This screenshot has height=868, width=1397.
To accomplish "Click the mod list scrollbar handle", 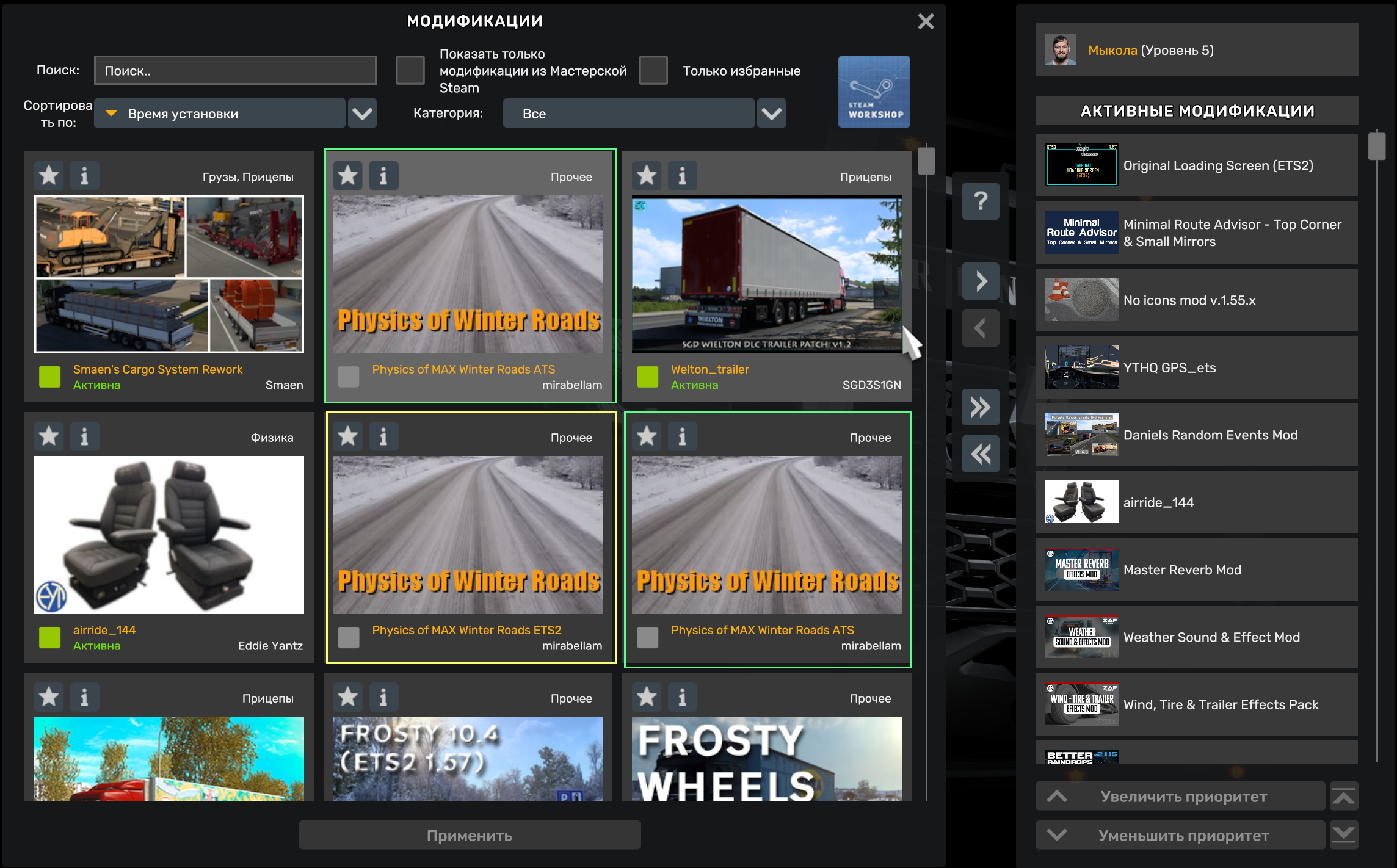I will coord(926,160).
